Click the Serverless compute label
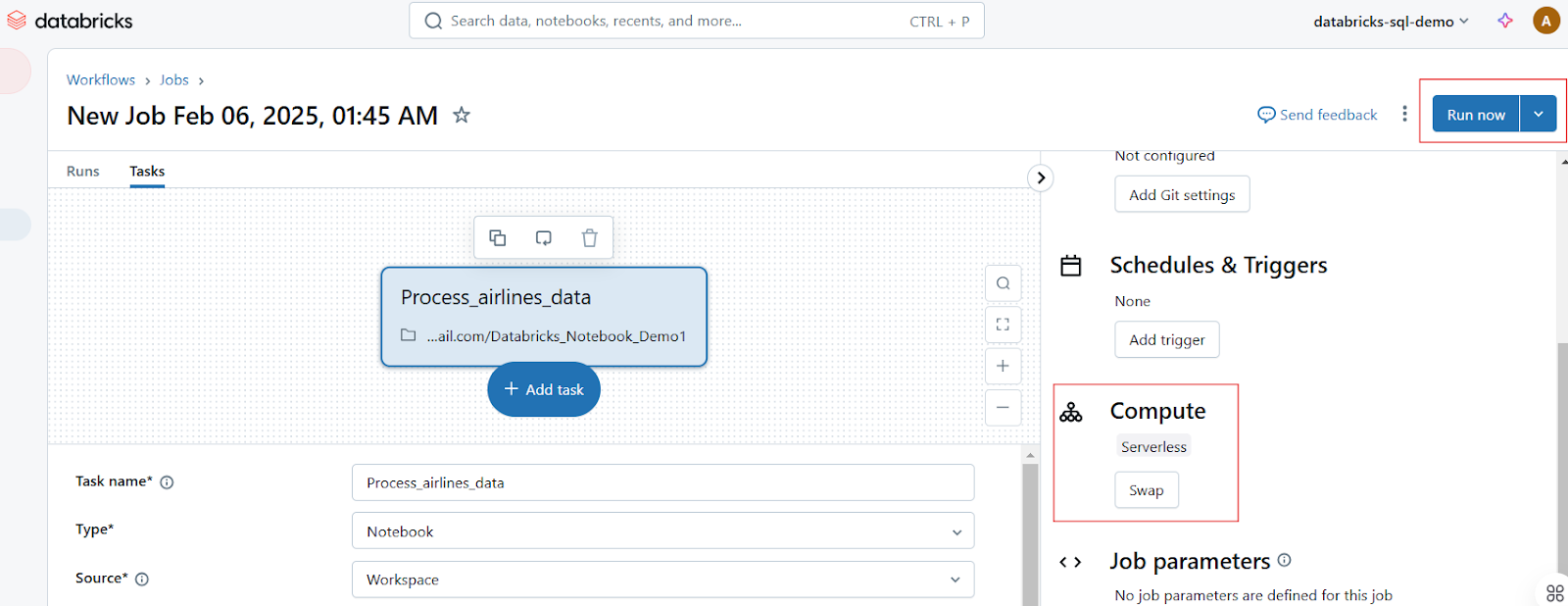The height and width of the screenshot is (606, 1568). [x=1153, y=446]
